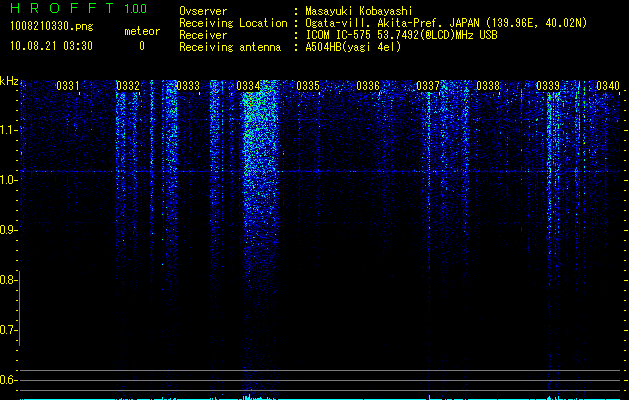Click the 0.7 frequency axis label
Viewport: 629px width, 400px height.
coord(7,330)
